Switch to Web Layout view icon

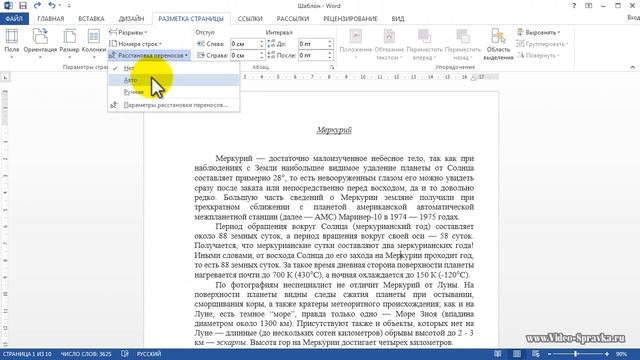pyautogui.click(x=536, y=354)
